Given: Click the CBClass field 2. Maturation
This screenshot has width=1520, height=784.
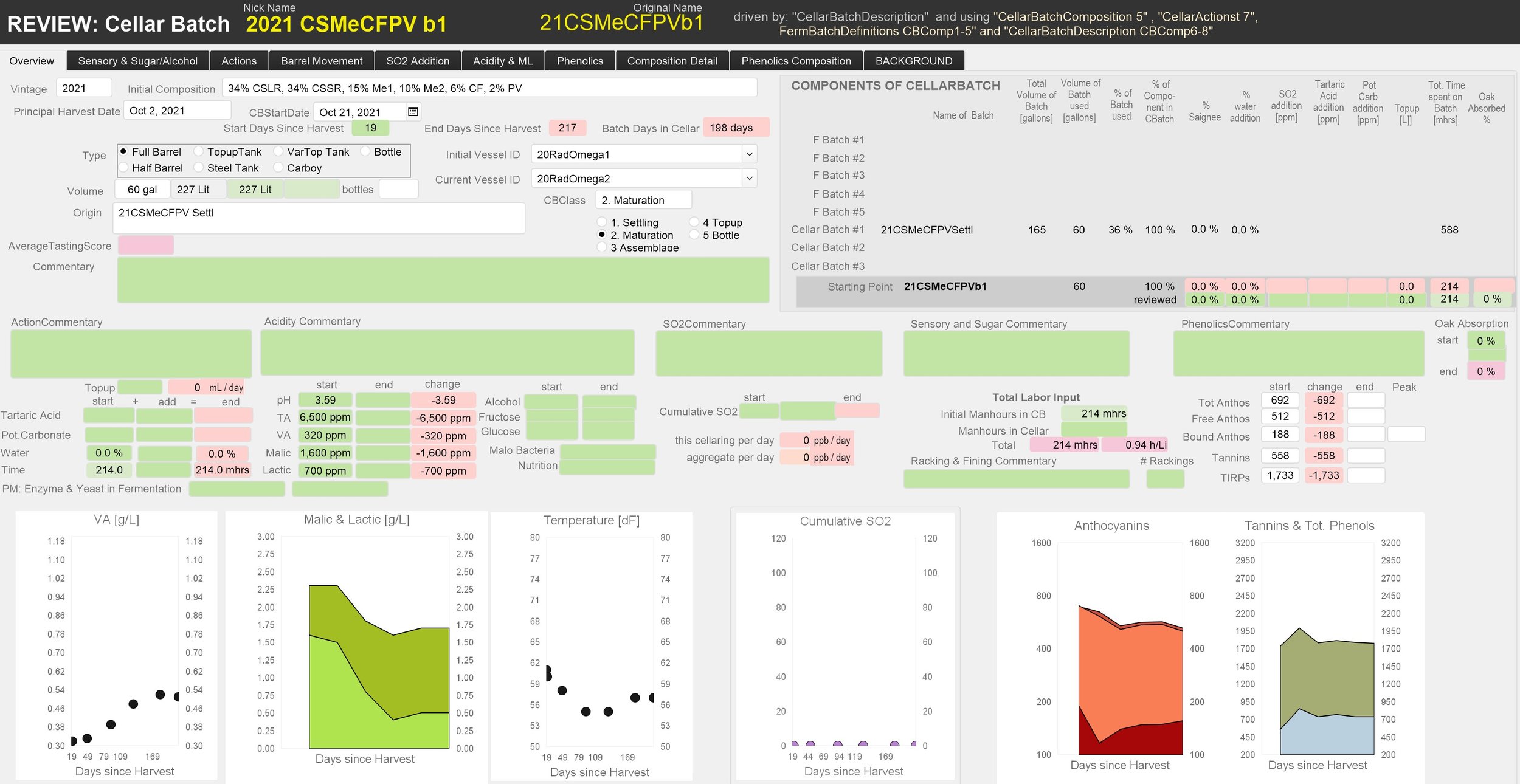Looking at the screenshot, I should pos(644,200).
